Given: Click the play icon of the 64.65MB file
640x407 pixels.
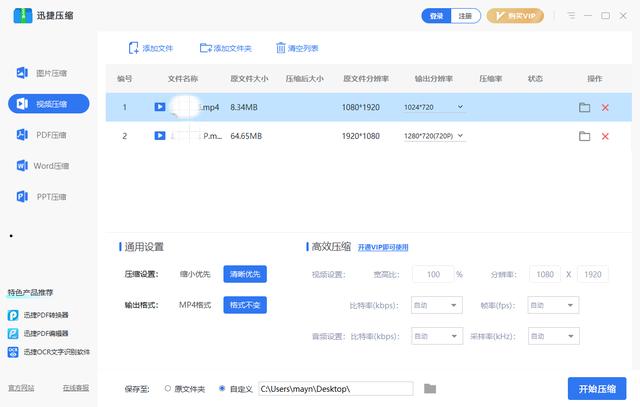Looking at the screenshot, I should (x=160, y=136).
